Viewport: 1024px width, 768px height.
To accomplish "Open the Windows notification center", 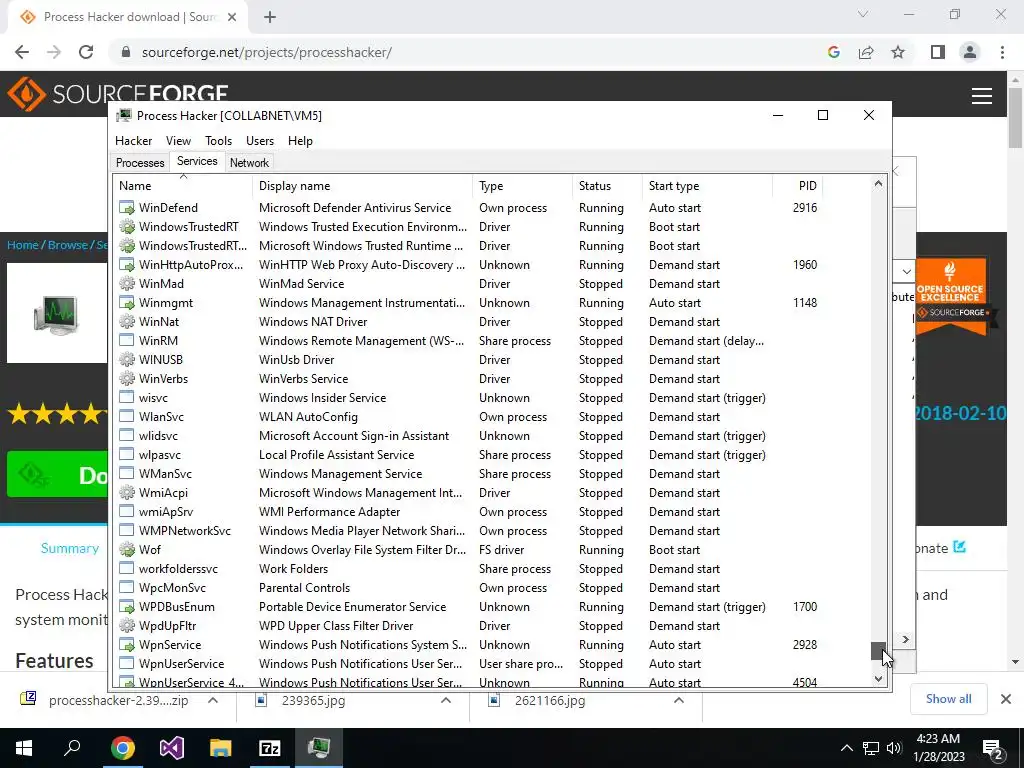I will point(992,748).
